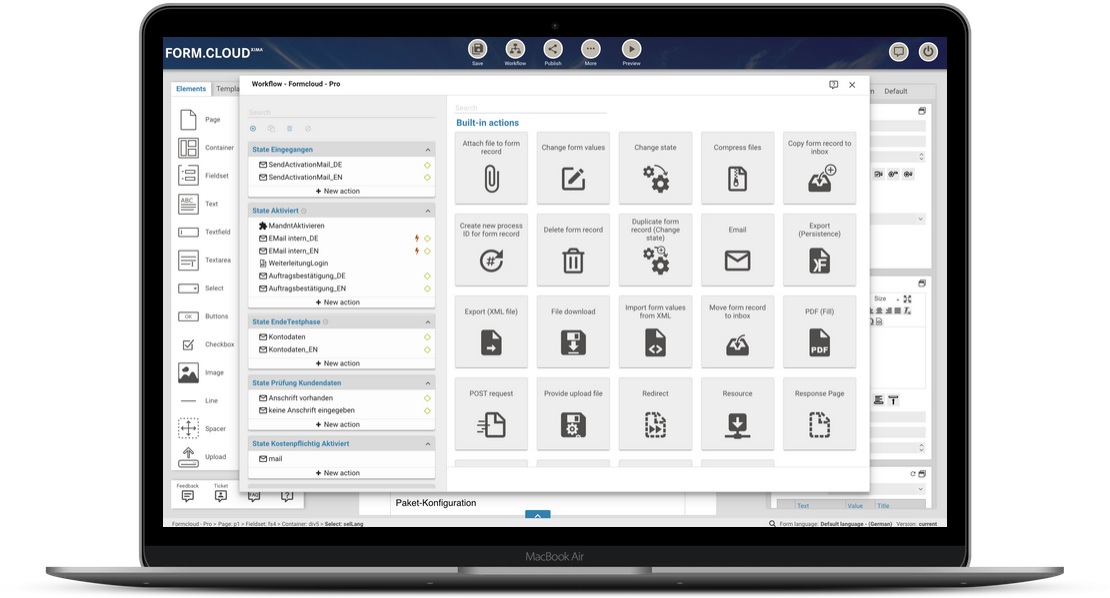Screen dimensions: 1110x598
Task: Select the Delete form record action
Action: (573, 250)
